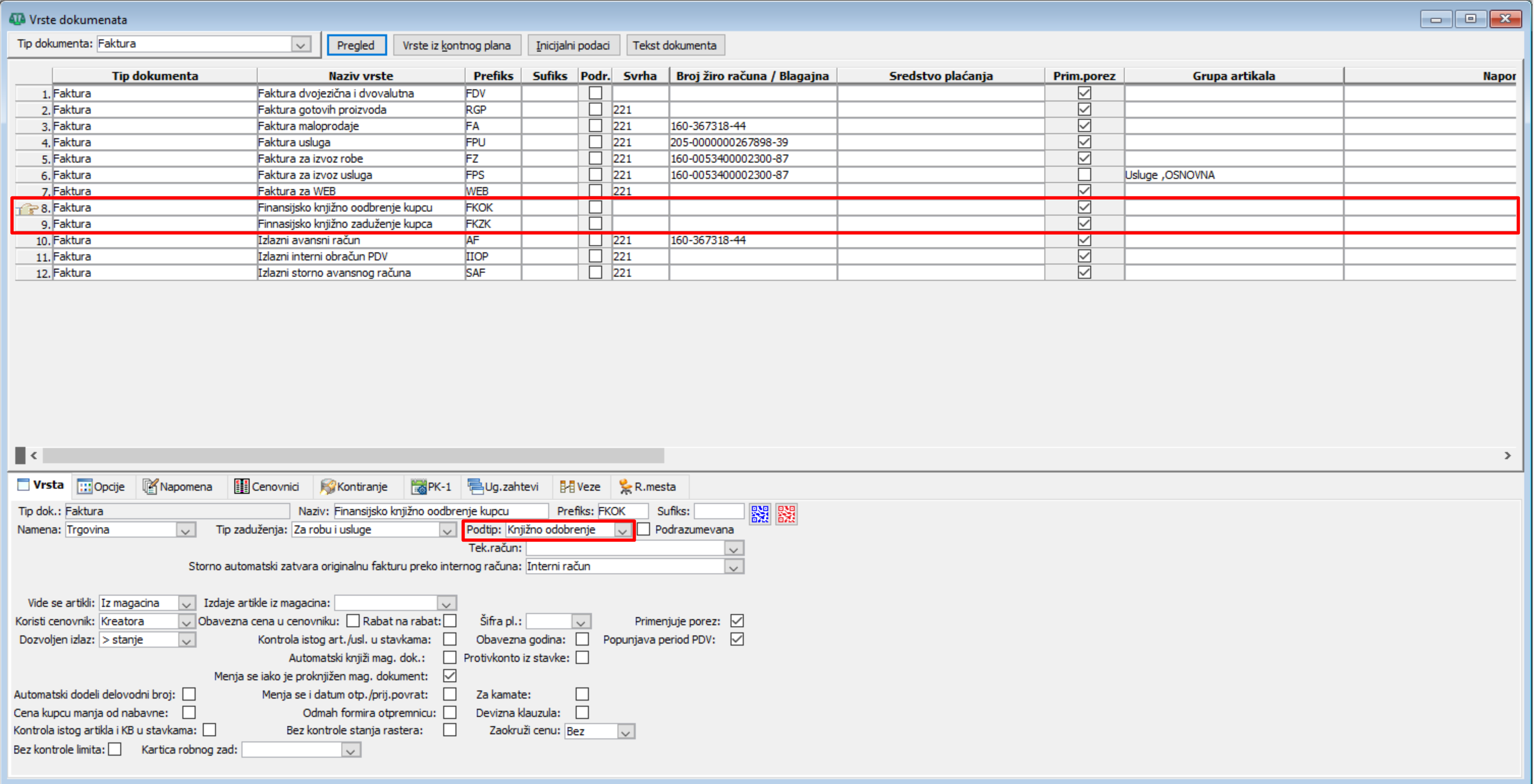Toggle the Podrazumevana checkbox

pyautogui.click(x=644, y=529)
